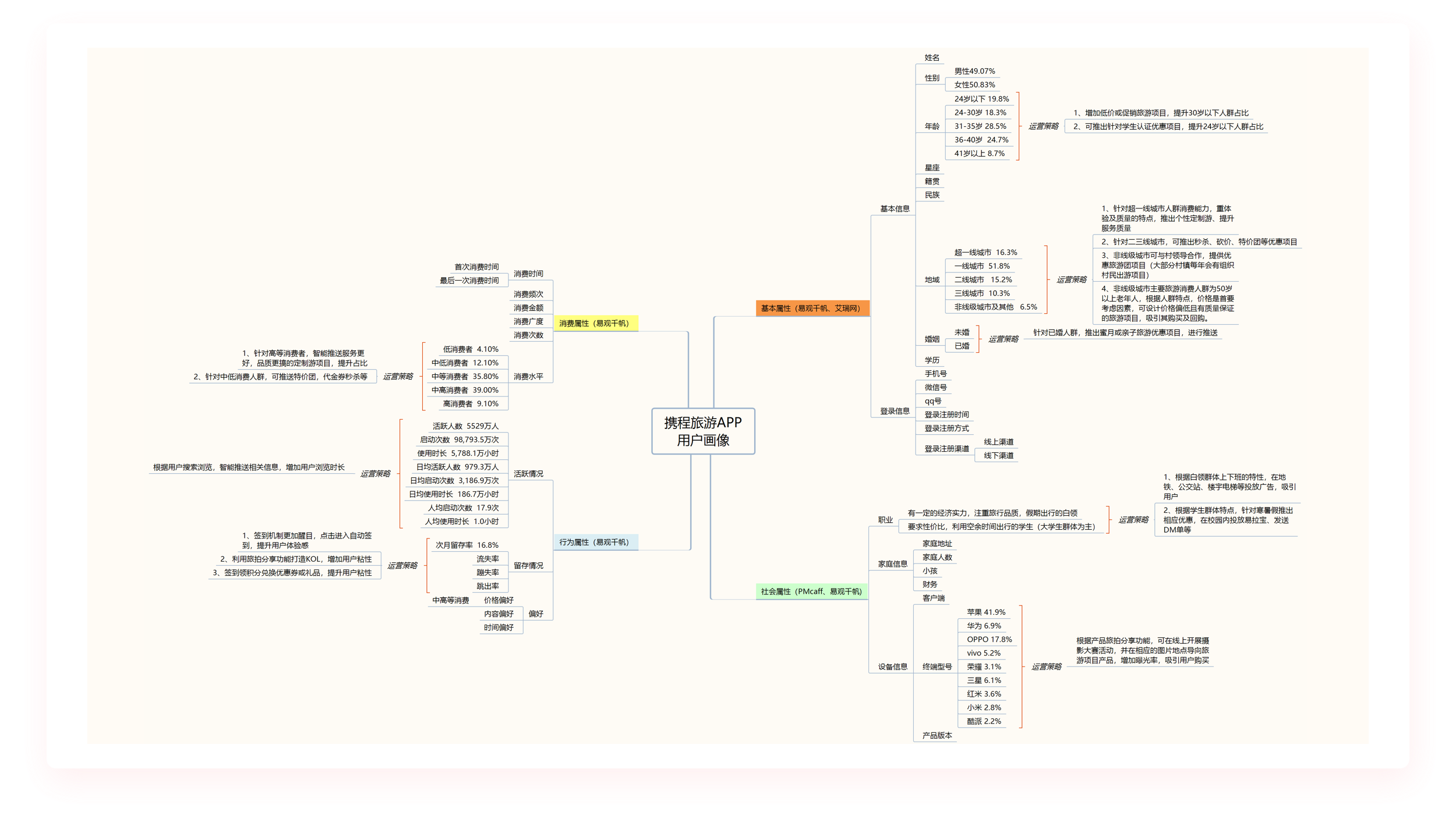Click the 31-35岁 28.5% age node
Image resolution: width=1456 pixels, height=815 pixels.
click(980, 126)
